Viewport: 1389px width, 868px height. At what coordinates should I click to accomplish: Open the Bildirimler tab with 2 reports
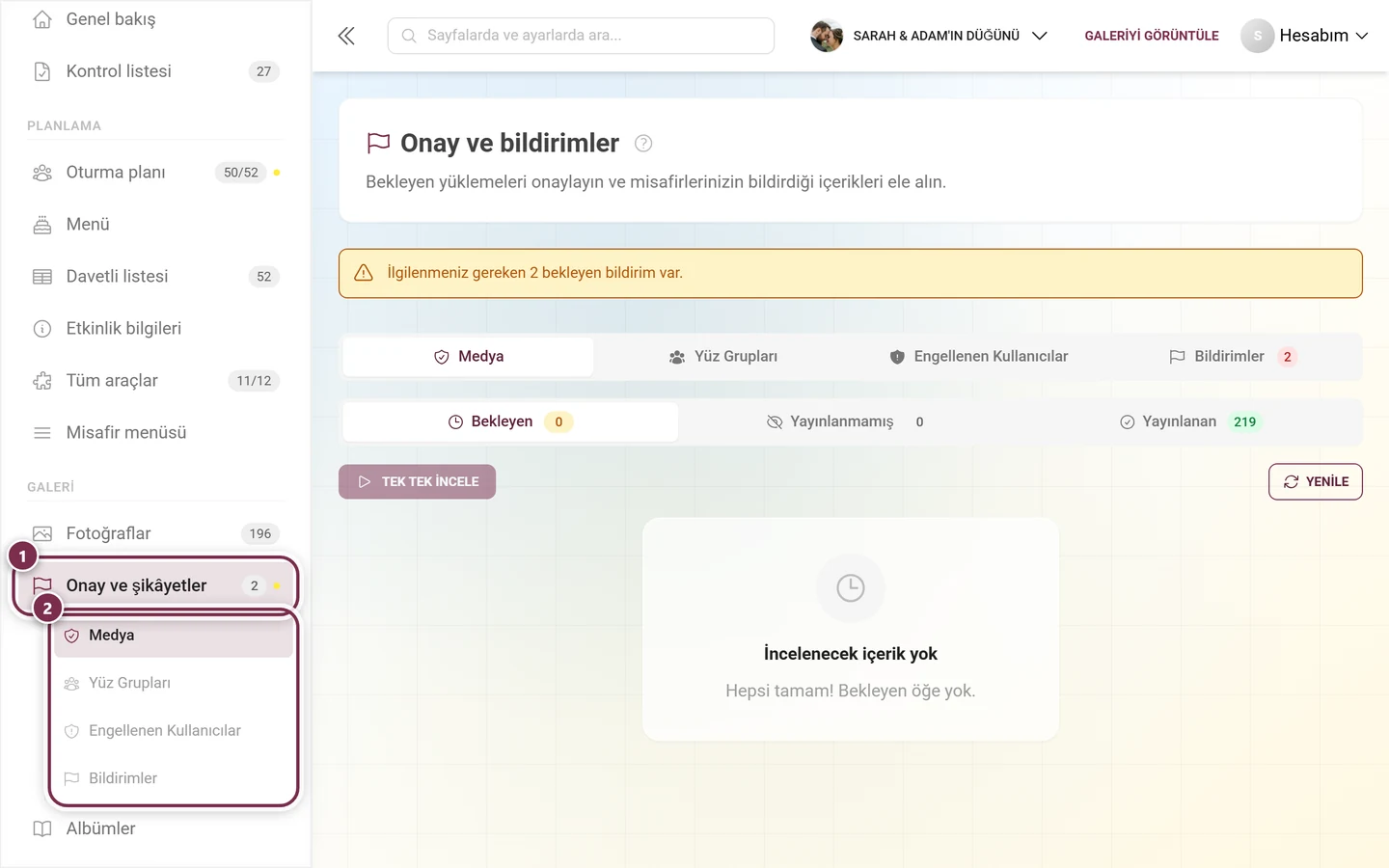pyautogui.click(x=1233, y=357)
